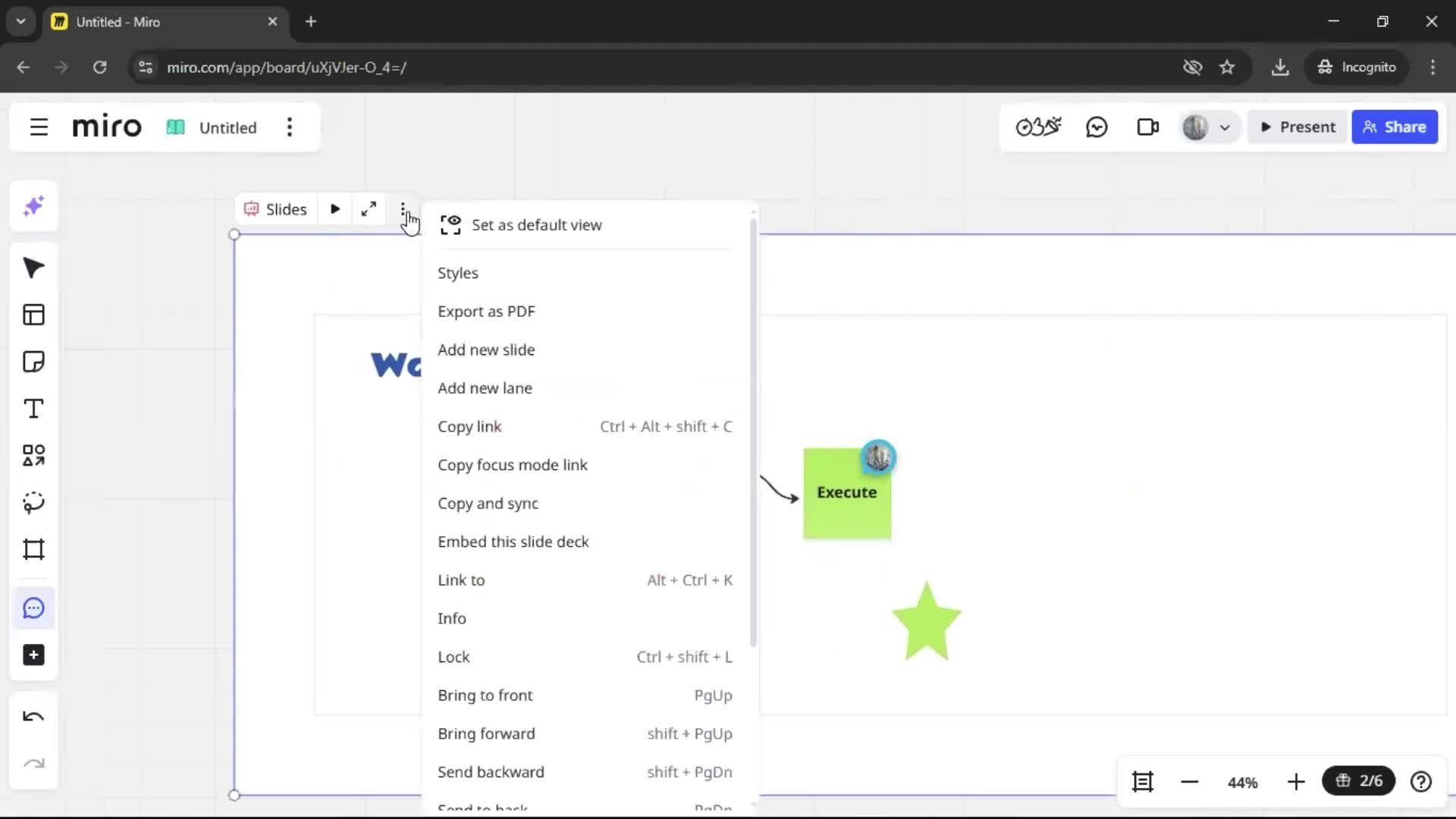Choose Add new slide
This screenshot has width=1456, height=819.
[x=585, y=350]
